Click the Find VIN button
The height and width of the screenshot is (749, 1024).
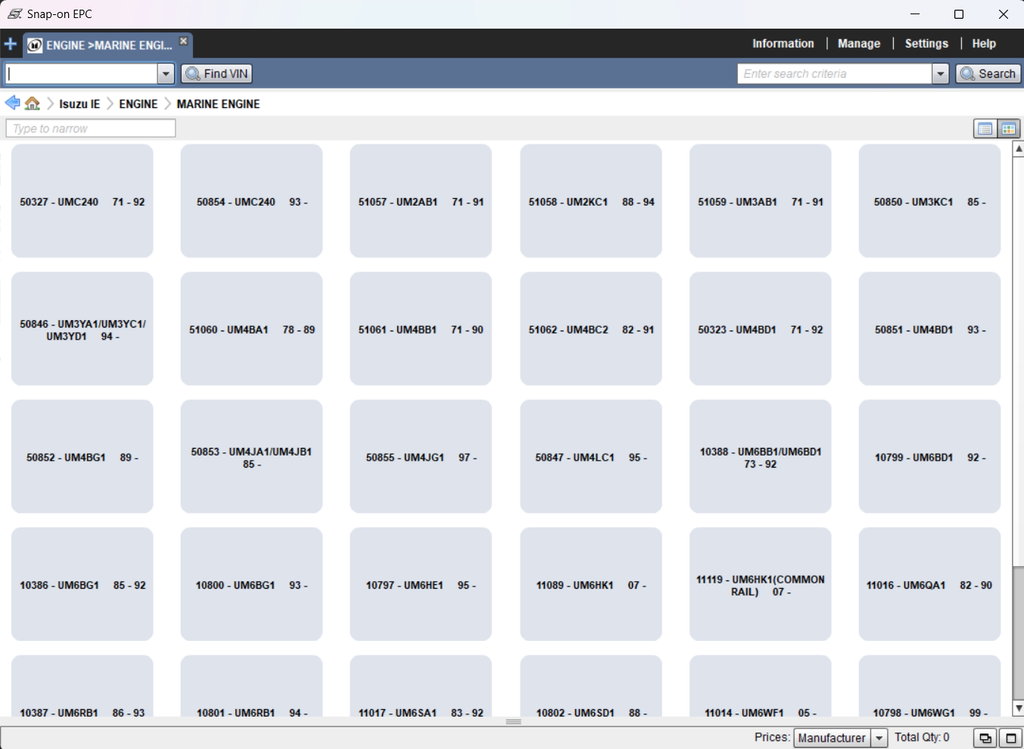pos(217,74)
